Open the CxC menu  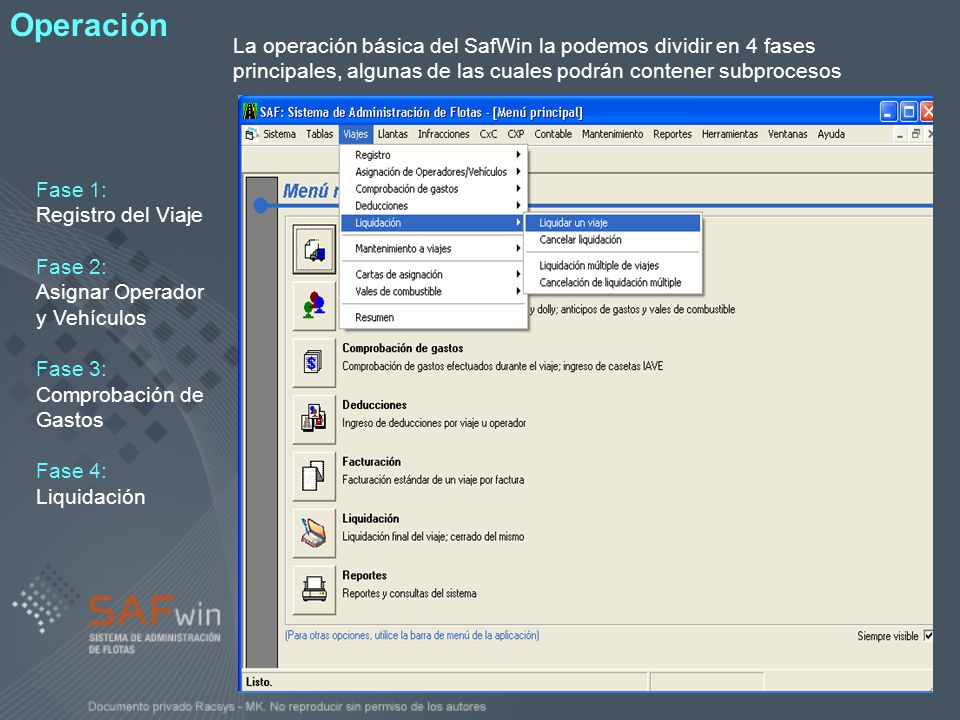488,134
